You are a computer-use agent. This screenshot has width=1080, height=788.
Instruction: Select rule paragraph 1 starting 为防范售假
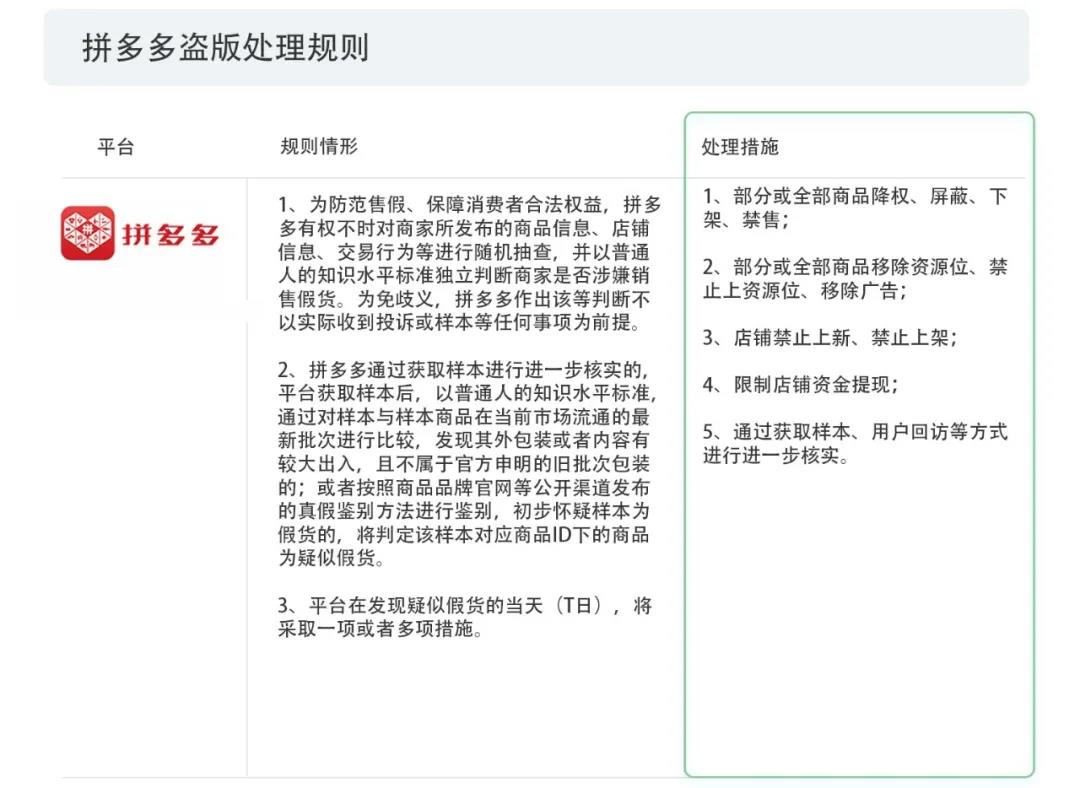click(x=470, y=263)
